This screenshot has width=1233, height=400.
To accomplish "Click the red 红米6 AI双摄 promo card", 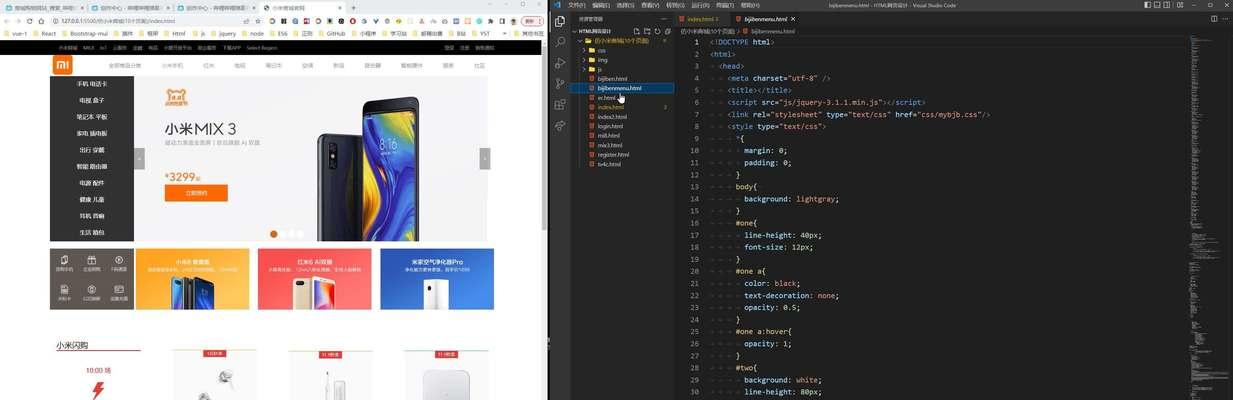I will (x=314, y=279).
